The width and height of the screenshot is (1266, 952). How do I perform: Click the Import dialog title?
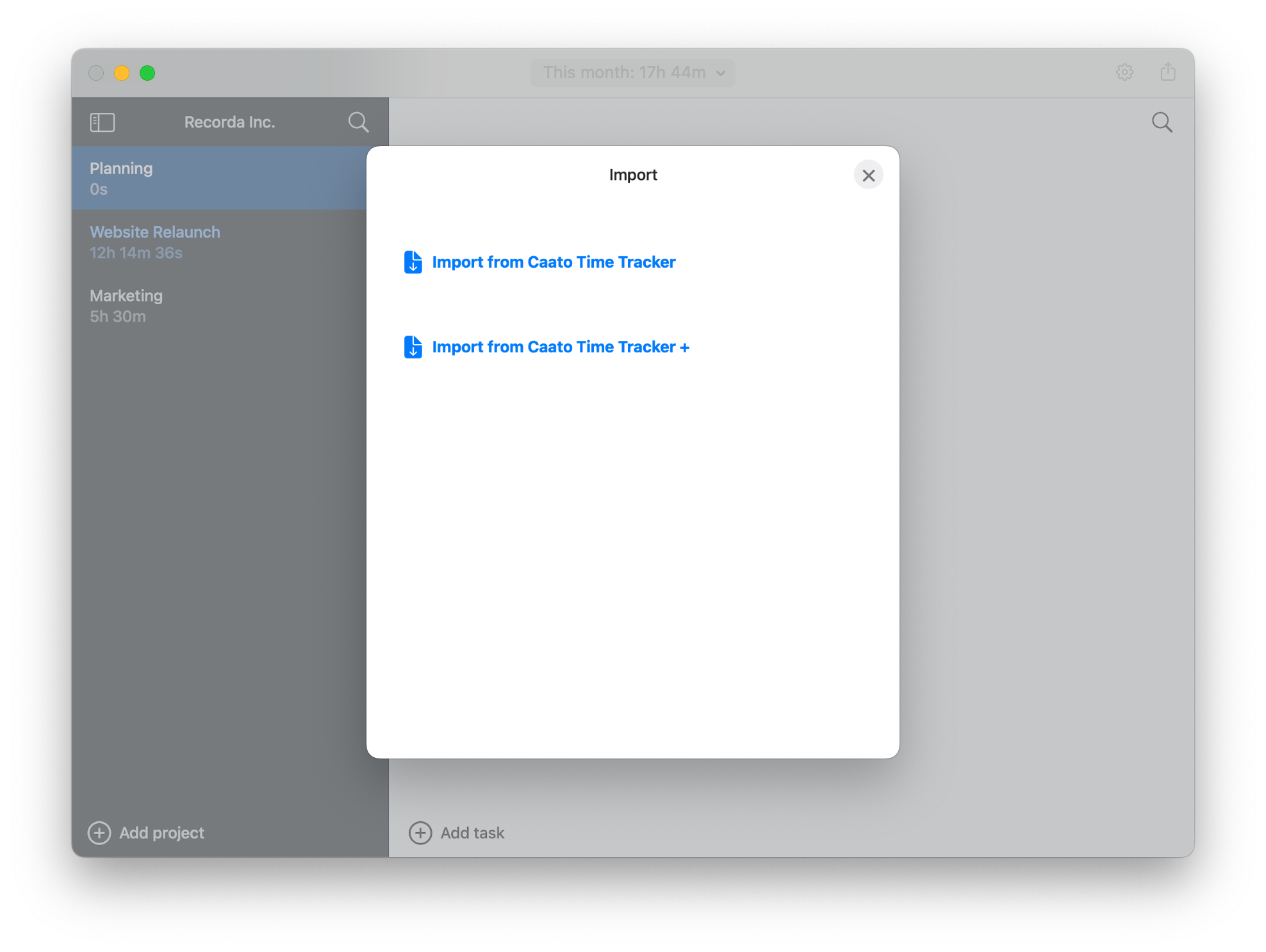(633, 175)
